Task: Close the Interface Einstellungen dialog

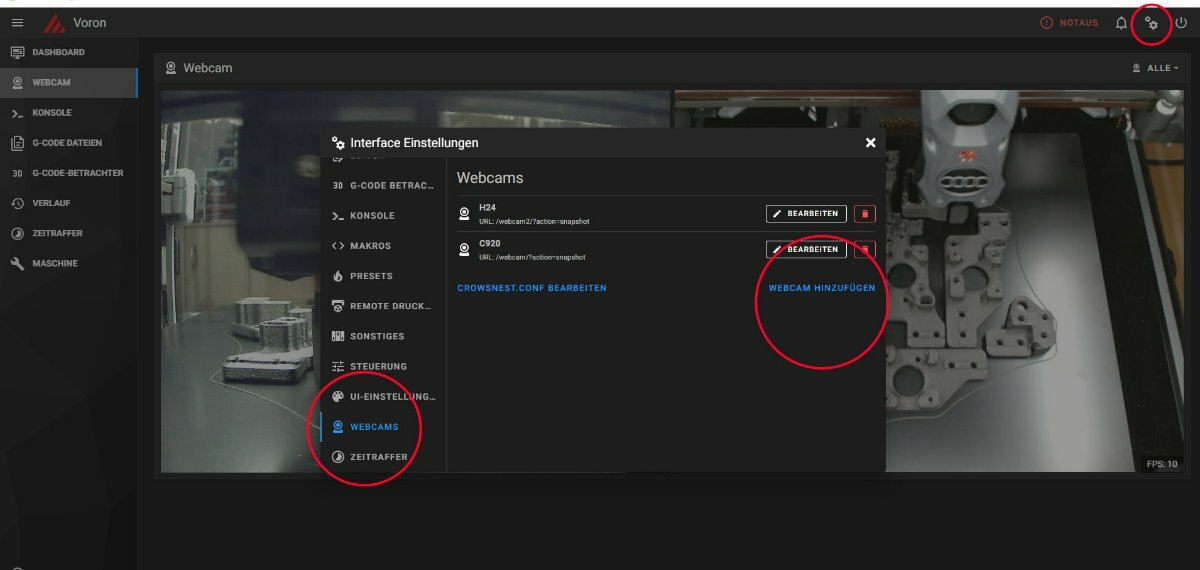Action: coord(870,143)
